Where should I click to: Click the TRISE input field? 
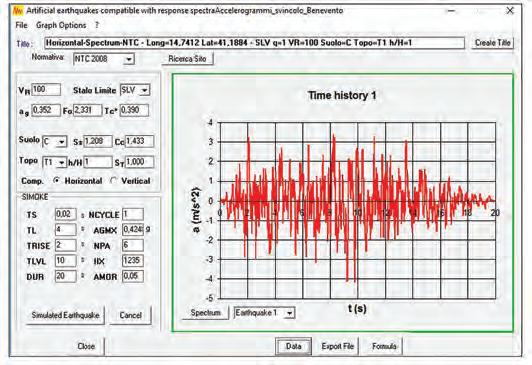[x=66, y=245]
